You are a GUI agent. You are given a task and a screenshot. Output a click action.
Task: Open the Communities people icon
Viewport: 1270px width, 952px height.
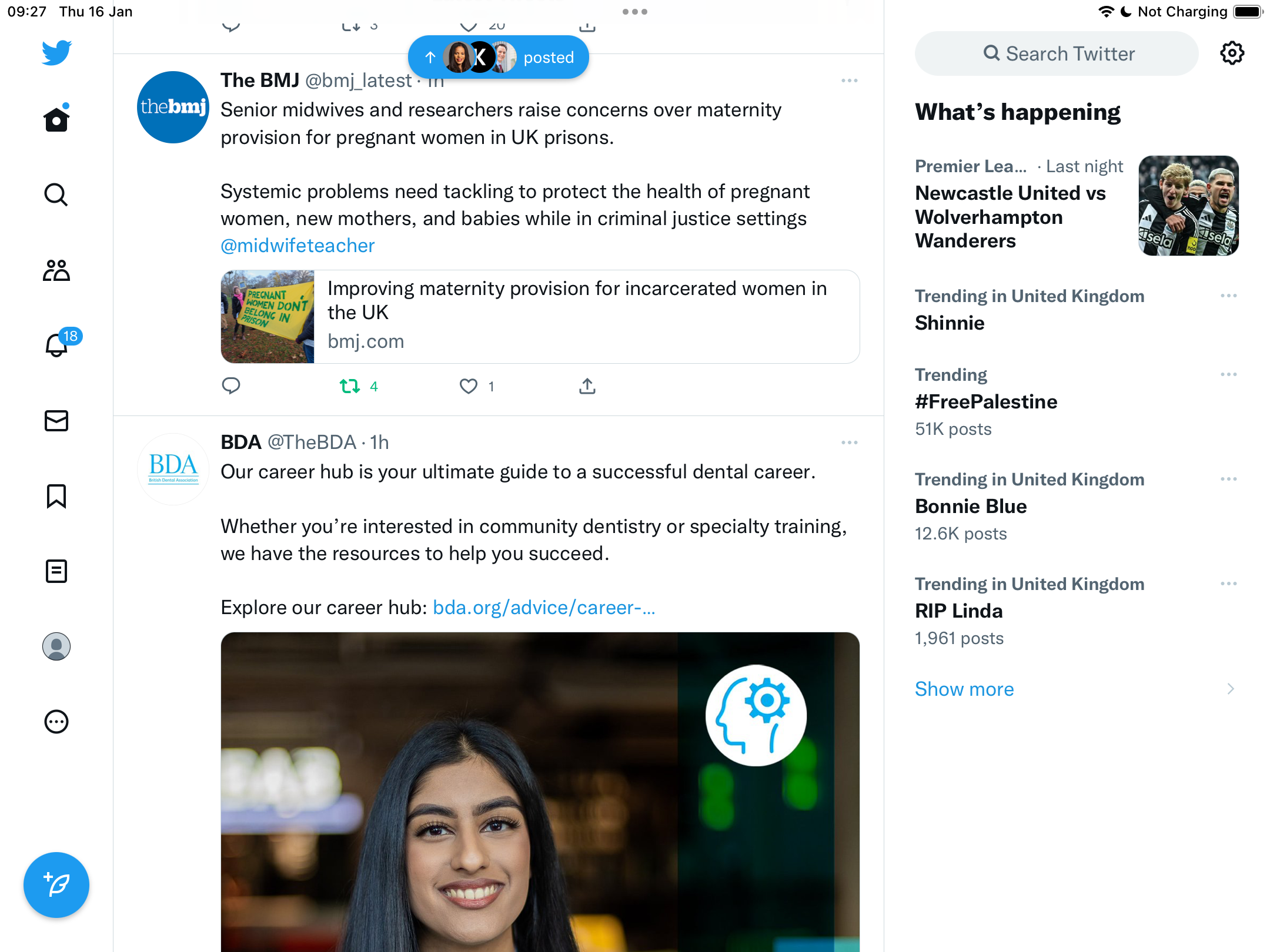coord(56,270)
